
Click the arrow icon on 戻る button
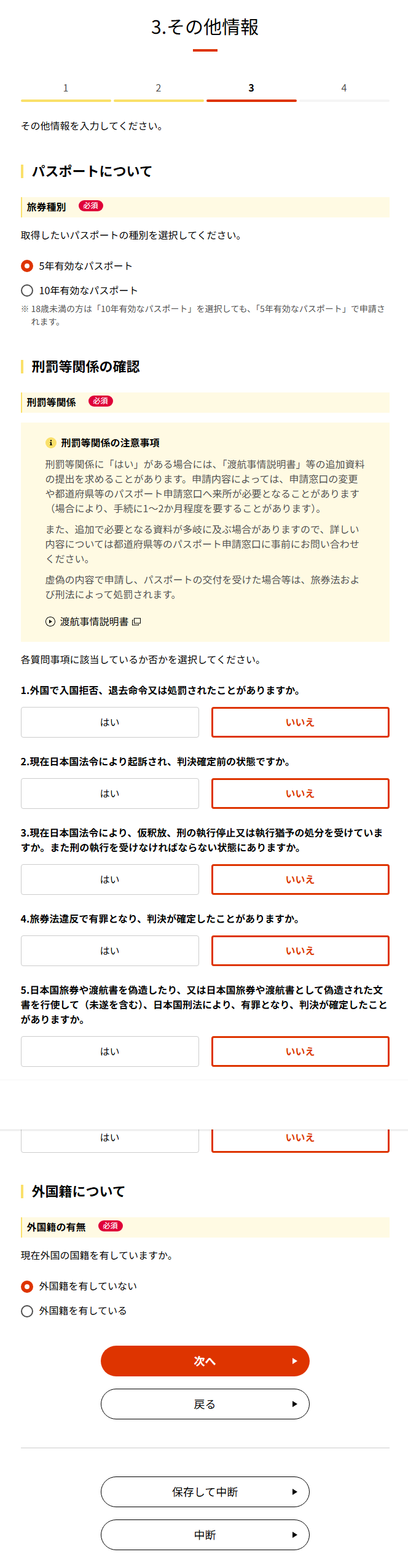[294, 1404]
